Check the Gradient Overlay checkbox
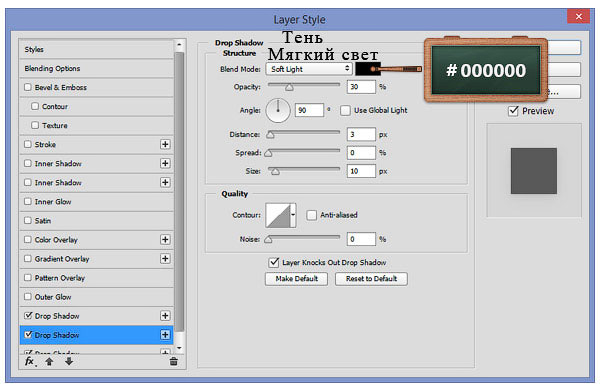Viewport: 600px width, 390px height. tap(28, 259)
